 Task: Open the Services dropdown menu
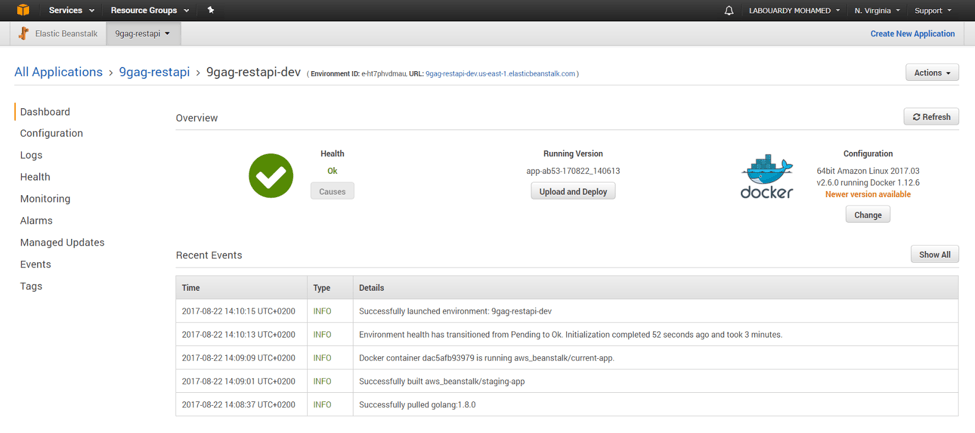coord(72,11)
